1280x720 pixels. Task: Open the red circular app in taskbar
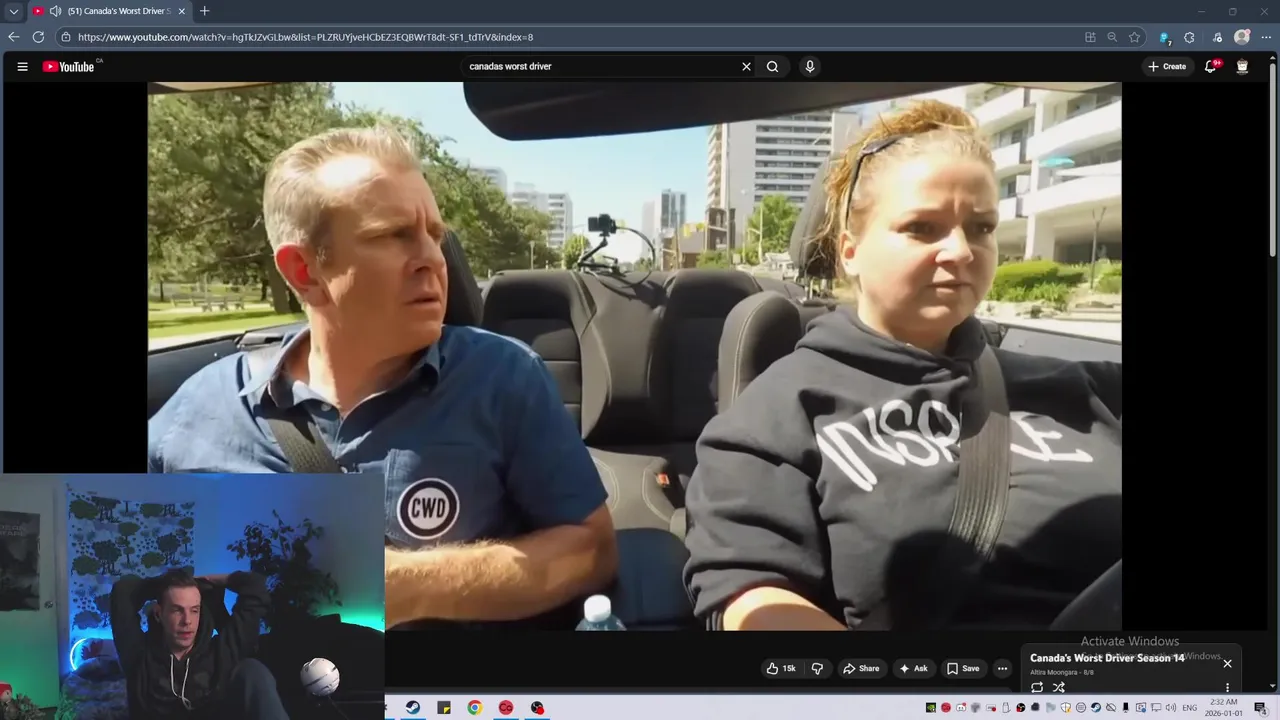click(506, 708)
